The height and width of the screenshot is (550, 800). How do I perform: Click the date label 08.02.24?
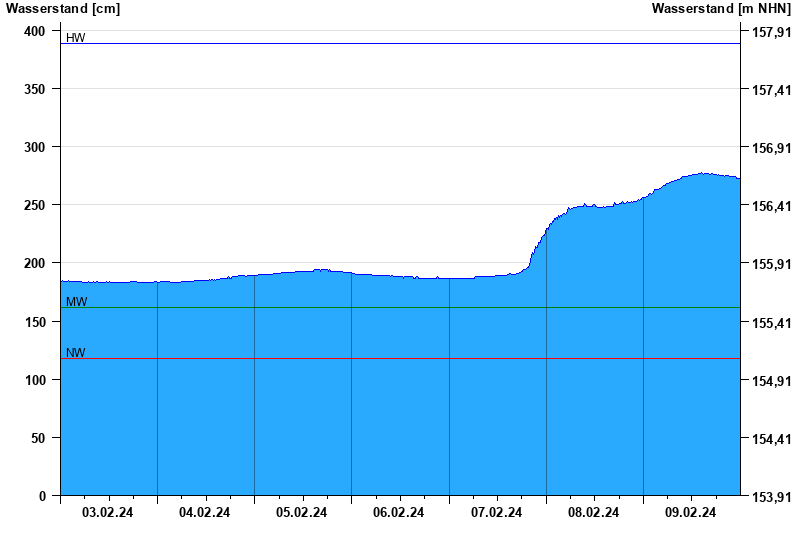[593, 512]
